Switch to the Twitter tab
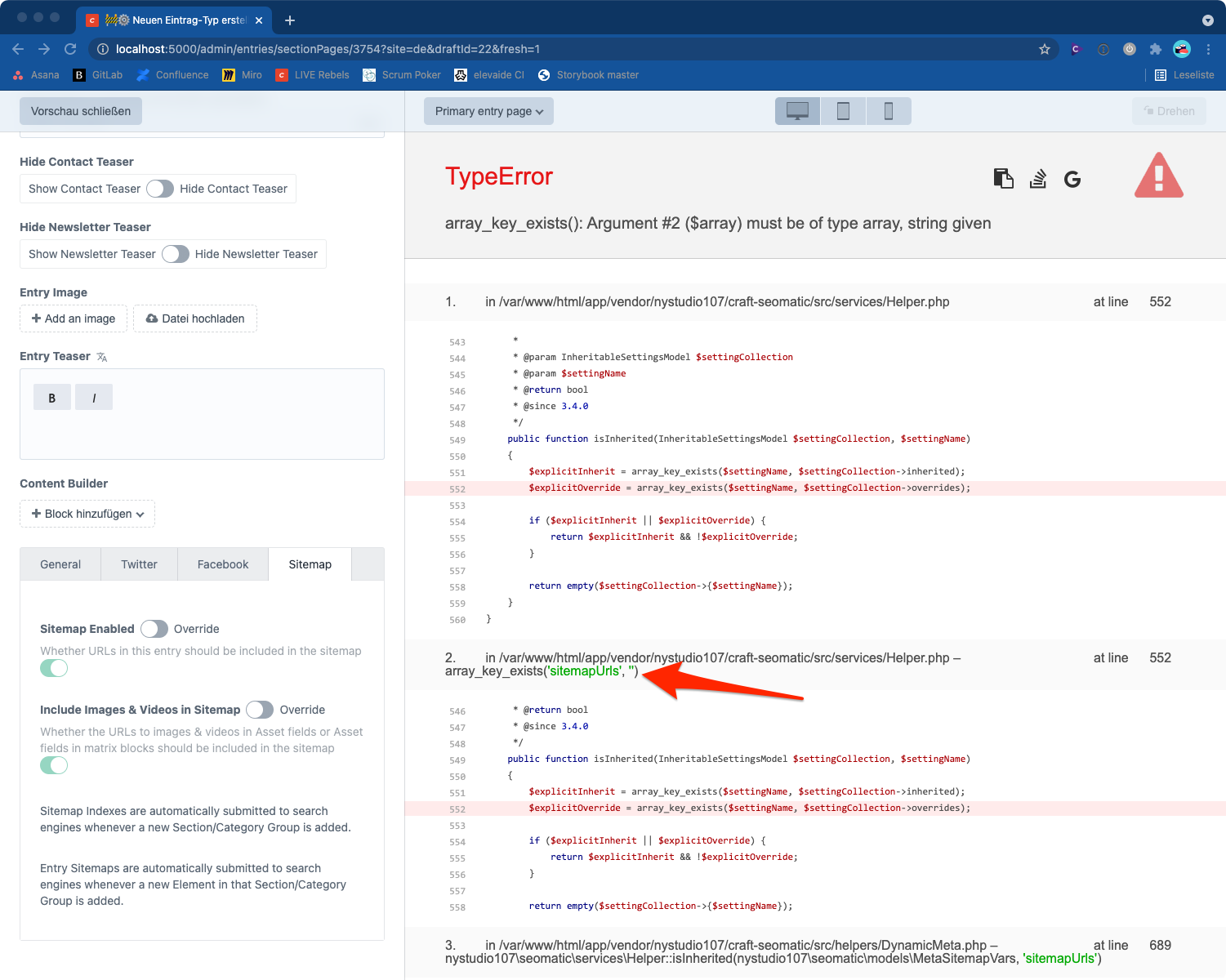 tap(139, 563)
